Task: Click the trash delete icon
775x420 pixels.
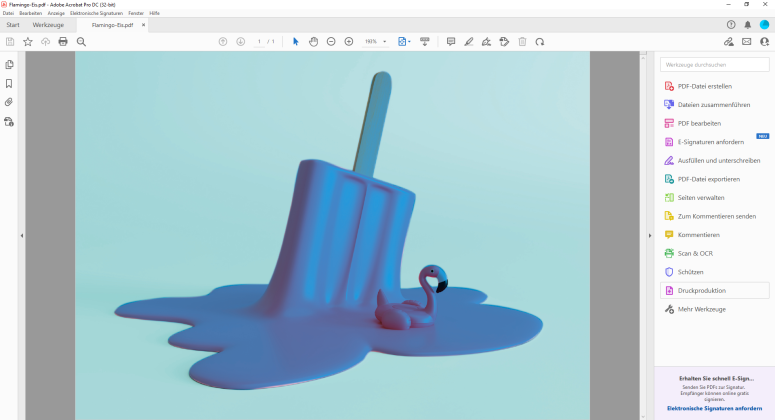Action: [522, 42]
